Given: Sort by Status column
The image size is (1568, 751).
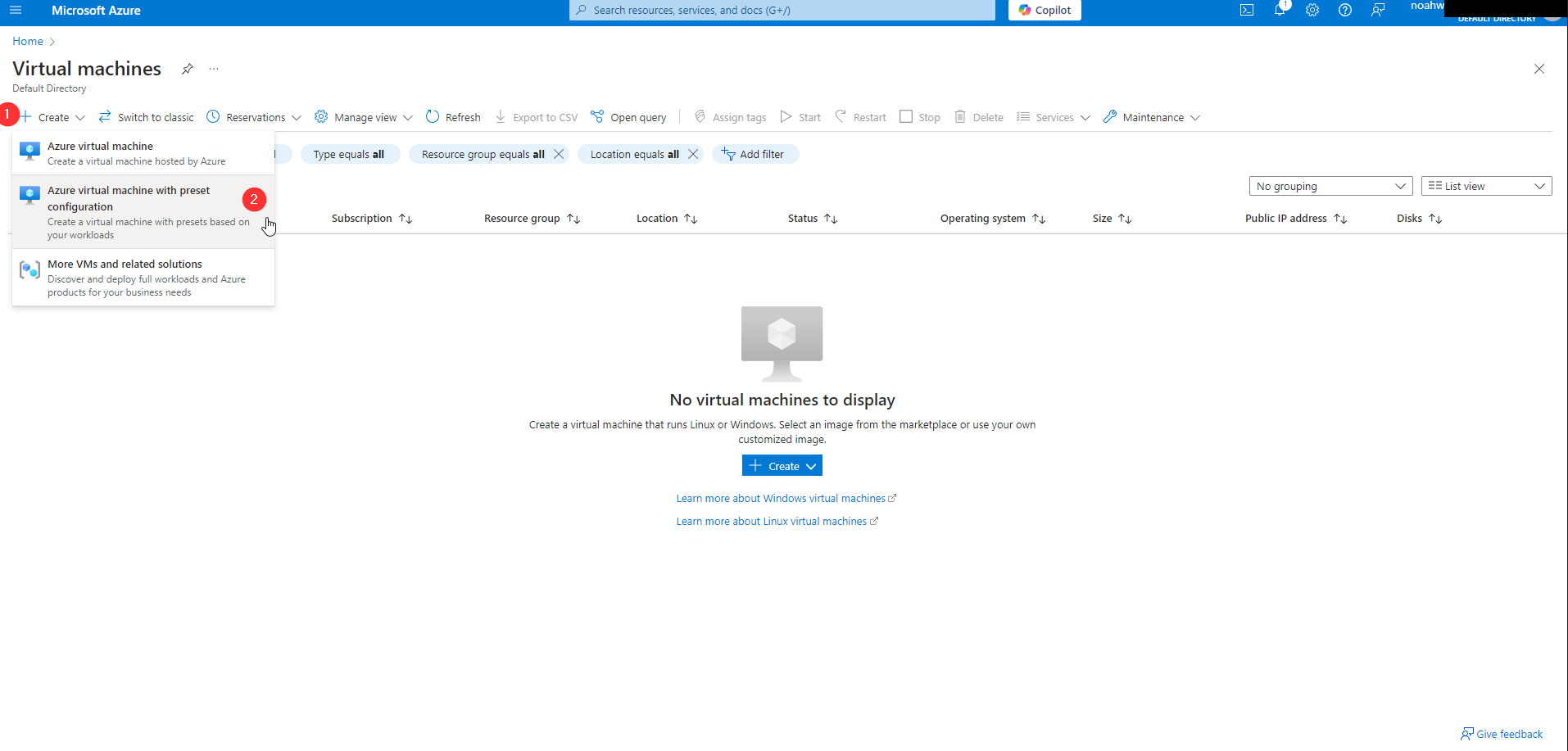Looking at the screenshot, I should [x=813, y=219].
